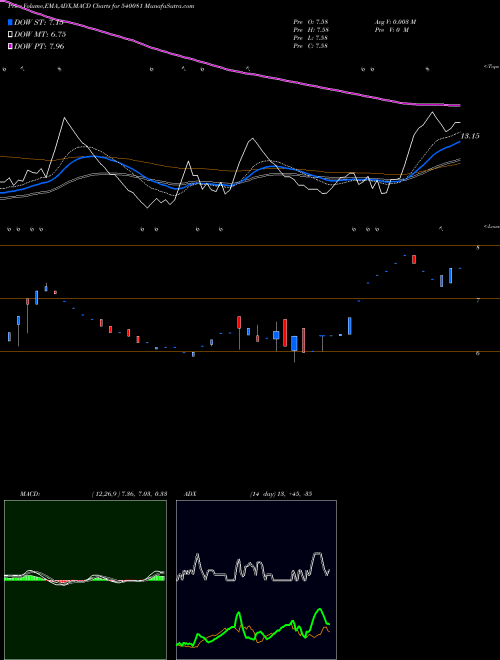Click the price axis label 7
500x660 pixels.
[478, 300]
